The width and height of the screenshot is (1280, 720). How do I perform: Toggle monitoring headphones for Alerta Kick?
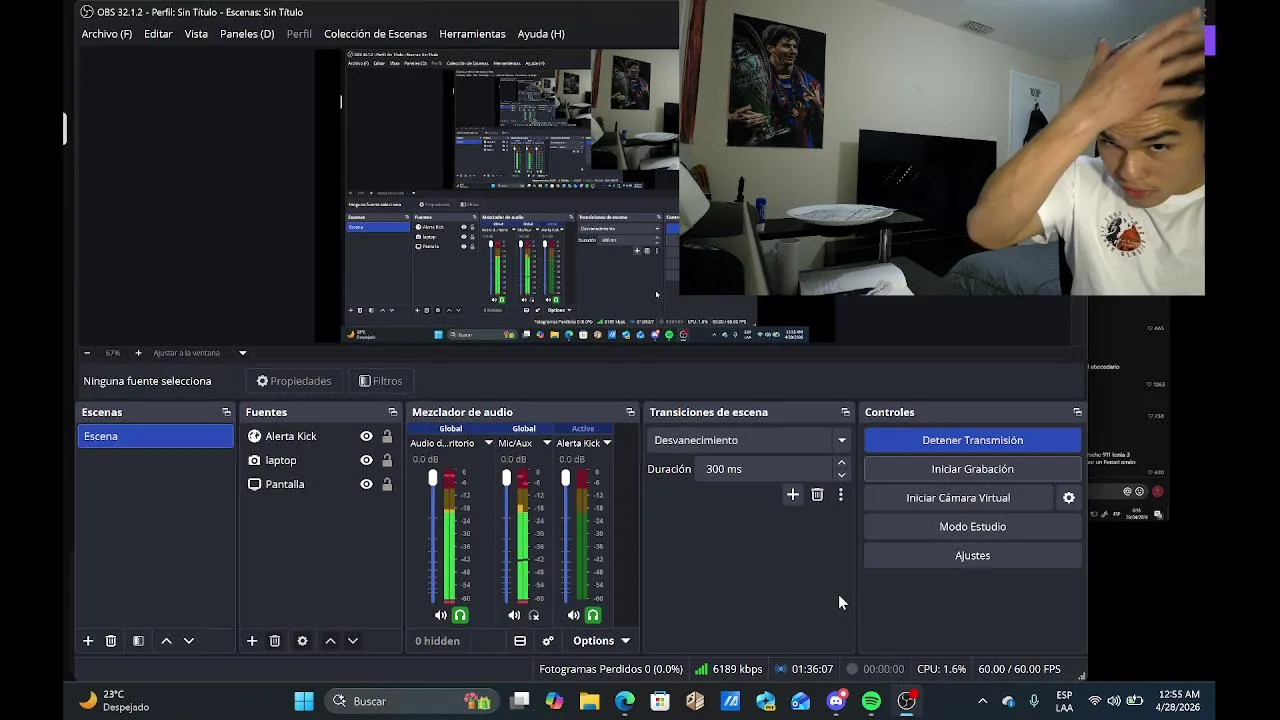[x=593, y=615]
